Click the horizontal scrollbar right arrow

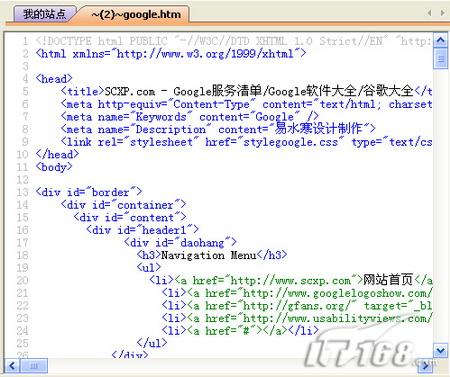point(425,366)
